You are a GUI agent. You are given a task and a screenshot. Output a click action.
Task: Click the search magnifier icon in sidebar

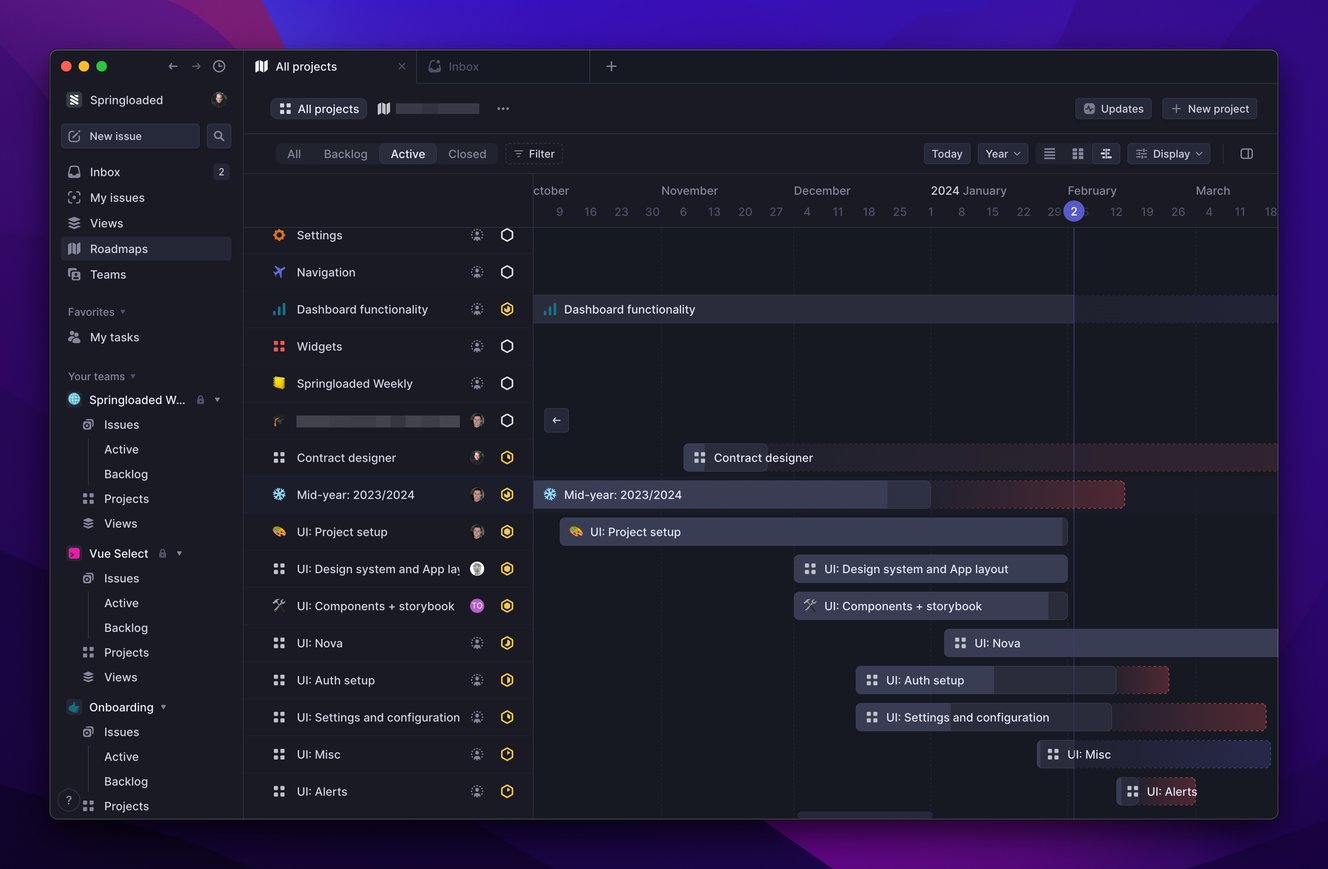coord(218,136)
